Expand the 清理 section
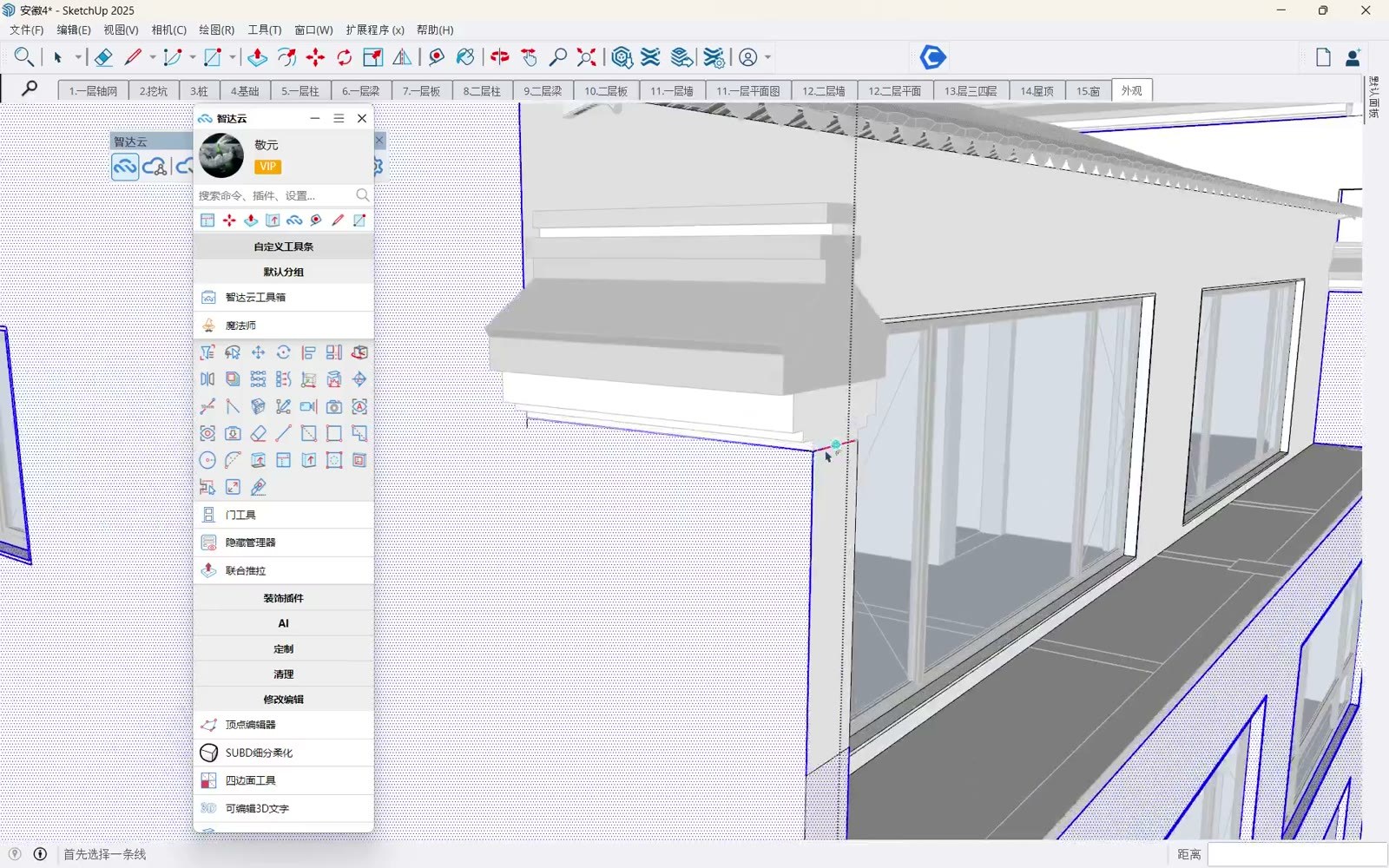This screenshot has height=868, width=1389. pos(284,674)
